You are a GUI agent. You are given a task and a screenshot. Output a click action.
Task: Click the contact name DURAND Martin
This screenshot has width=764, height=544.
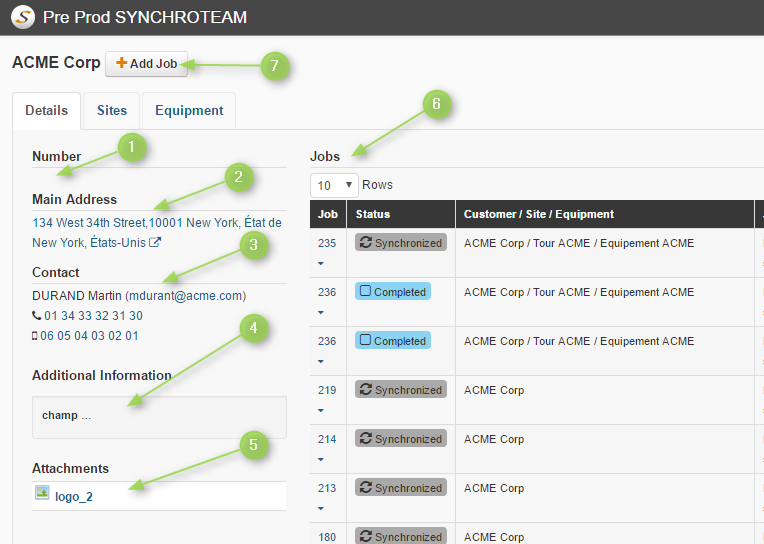pyautogui.click(x=76, y=296)
